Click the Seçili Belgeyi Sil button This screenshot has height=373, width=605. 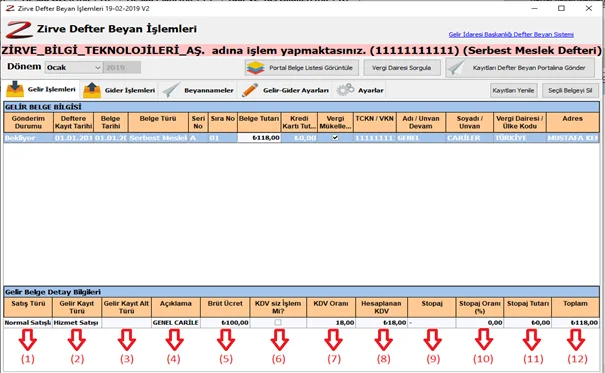pyautogui.click(x=570, y=90)
